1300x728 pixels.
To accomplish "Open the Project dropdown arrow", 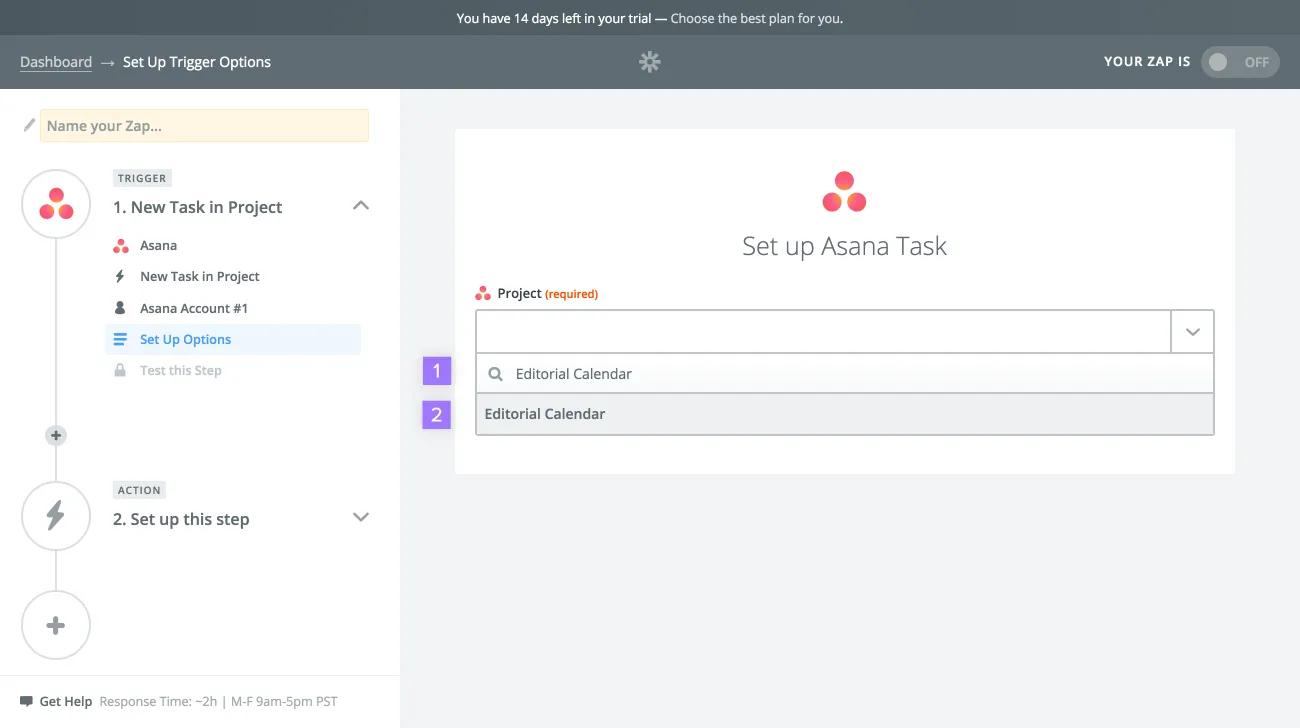I will pyautogui.click(x=1192, y=330).
